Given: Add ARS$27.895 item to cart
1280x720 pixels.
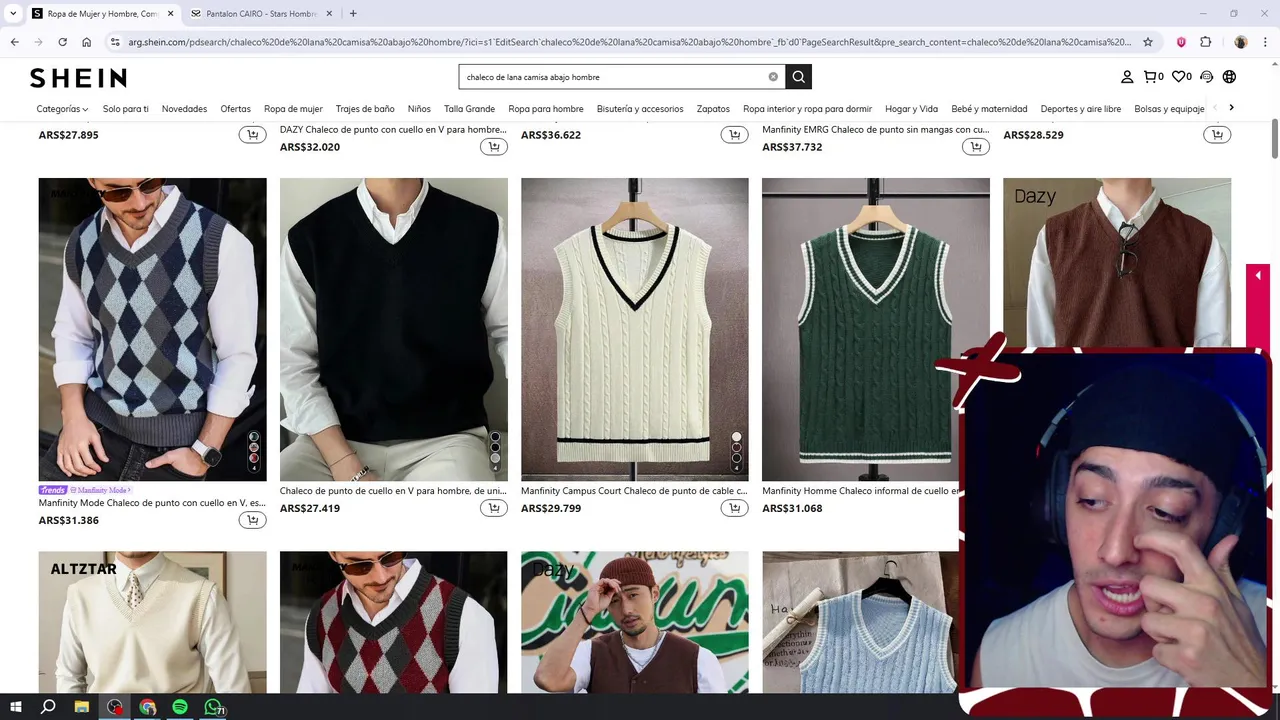Looking at the screenshot, I should coord(252,135).
